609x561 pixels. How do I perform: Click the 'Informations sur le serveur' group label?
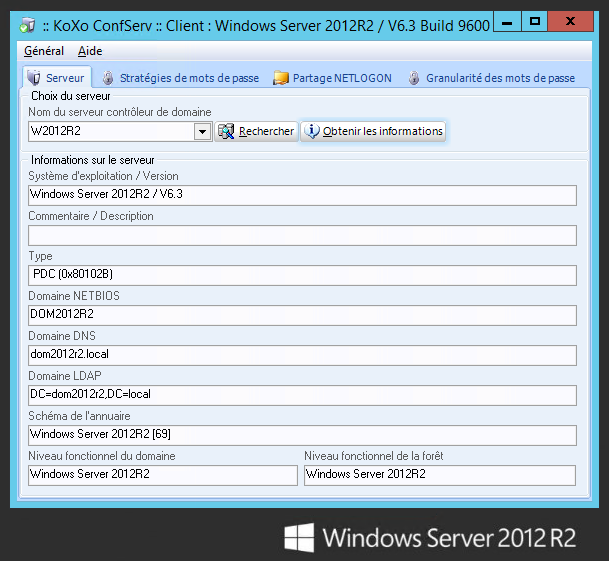point(92,160)
